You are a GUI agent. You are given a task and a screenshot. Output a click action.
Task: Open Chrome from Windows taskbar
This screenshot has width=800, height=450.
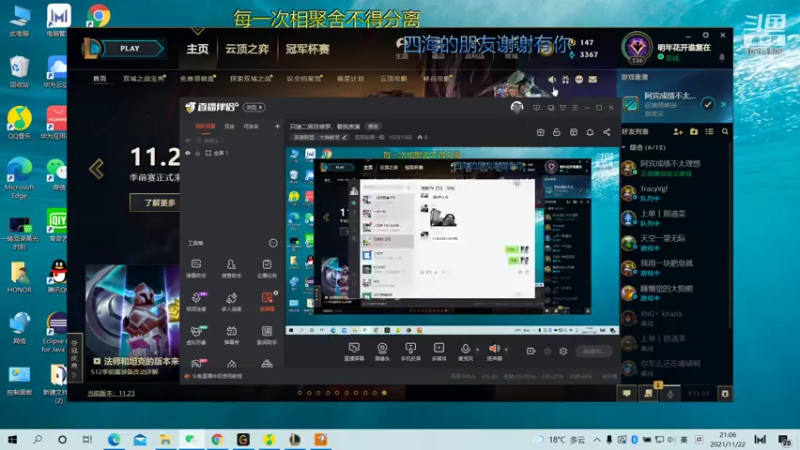[x=217, y=439]
